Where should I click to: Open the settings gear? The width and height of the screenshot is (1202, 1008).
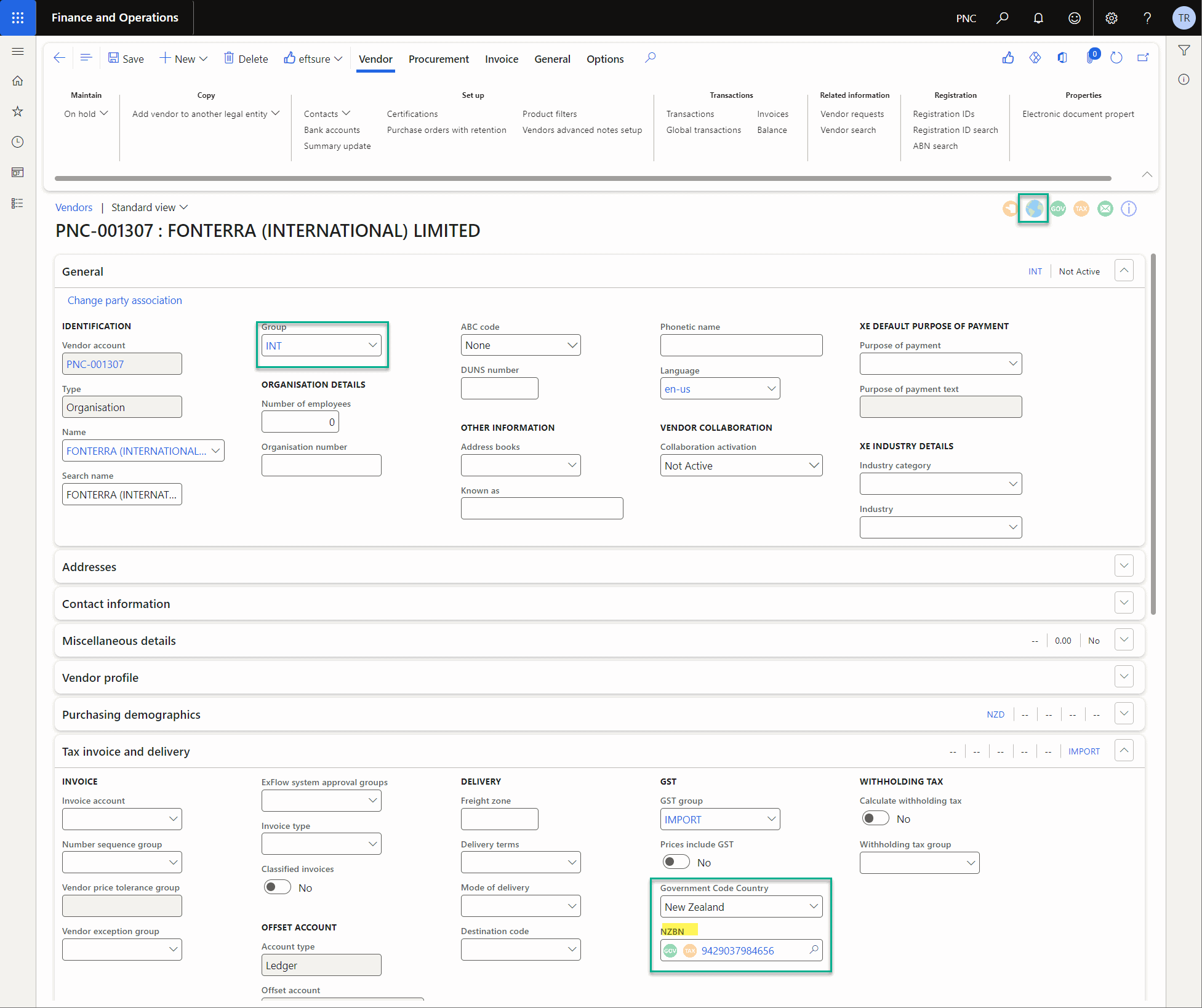tap(1112, 18)
